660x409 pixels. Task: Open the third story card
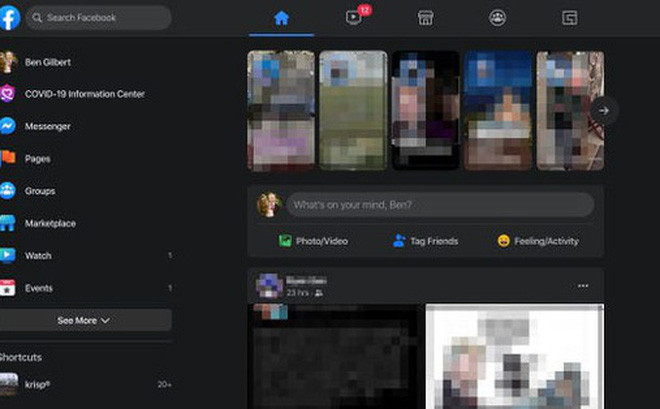426,111
